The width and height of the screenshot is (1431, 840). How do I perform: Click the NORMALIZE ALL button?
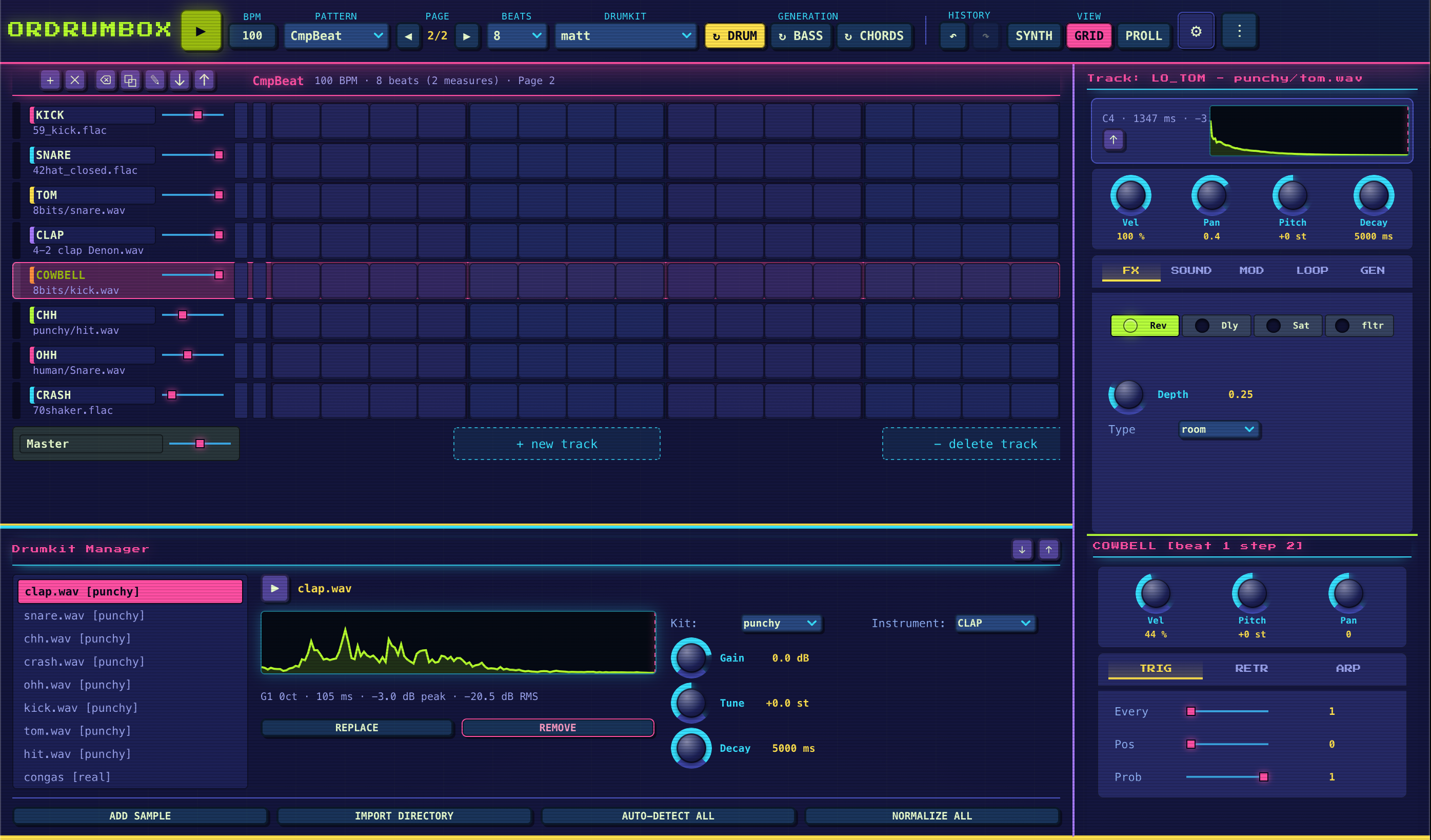pyautogui.click(x=932, y=815)
